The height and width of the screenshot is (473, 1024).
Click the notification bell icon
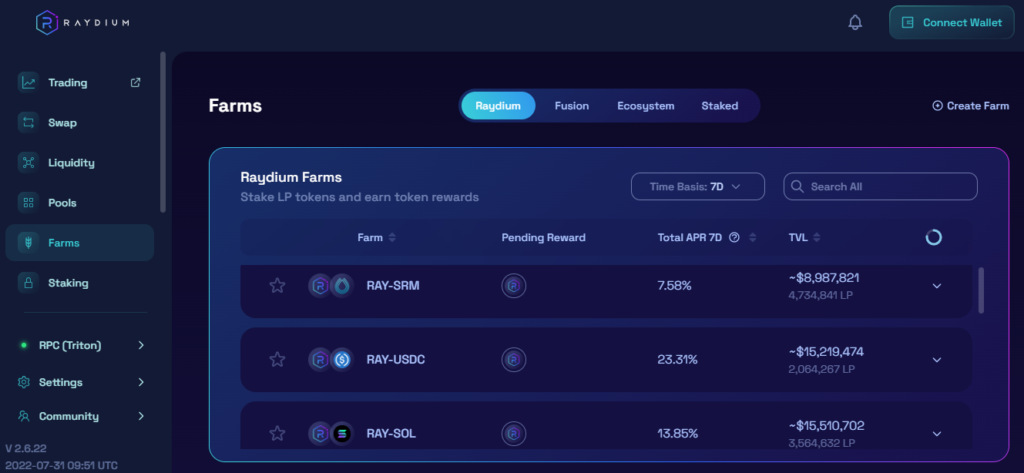point(855,23)
